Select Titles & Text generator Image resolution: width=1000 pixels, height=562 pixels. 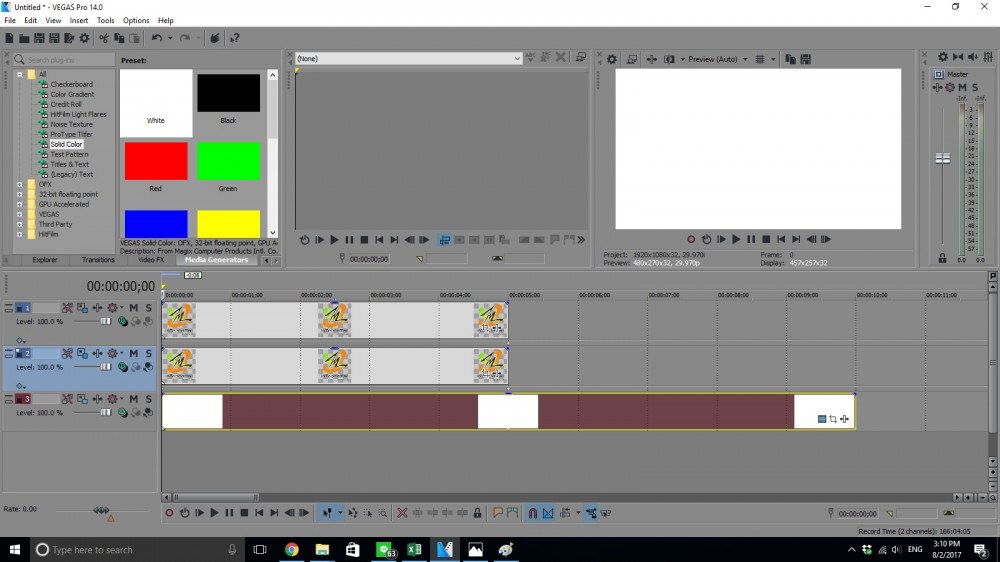click(x=70, y=165)
